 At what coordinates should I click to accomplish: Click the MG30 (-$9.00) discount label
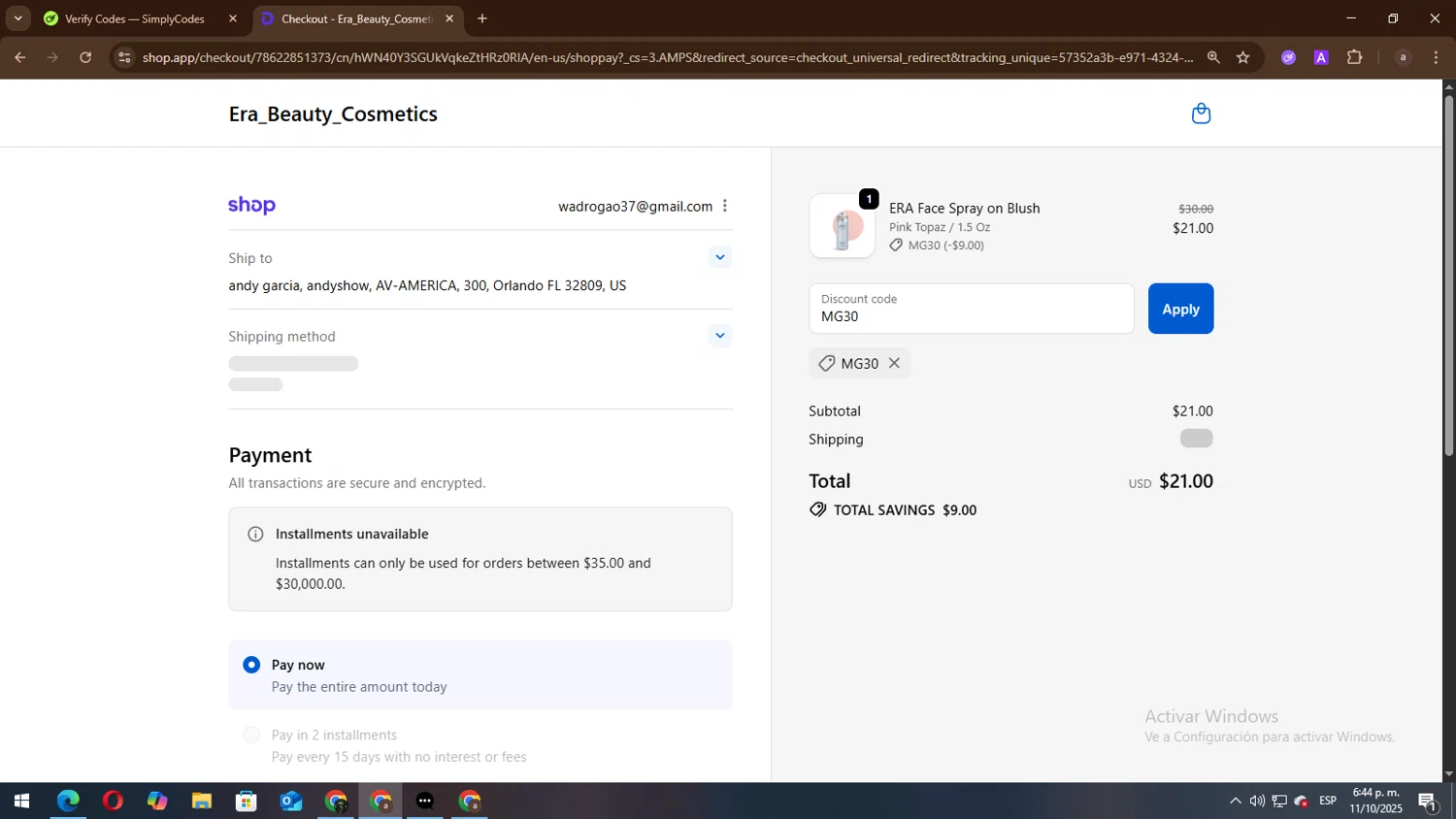945,246
